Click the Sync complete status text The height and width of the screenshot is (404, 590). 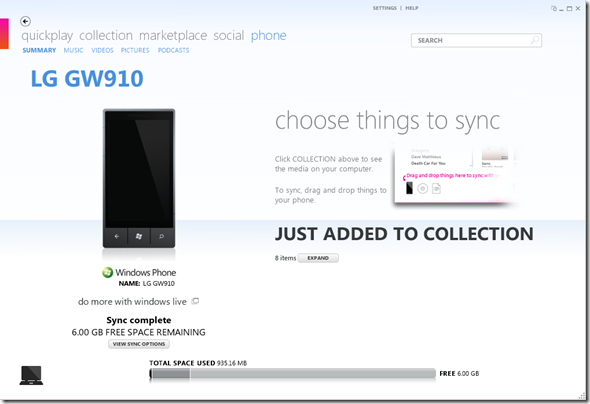click(139, 320)
